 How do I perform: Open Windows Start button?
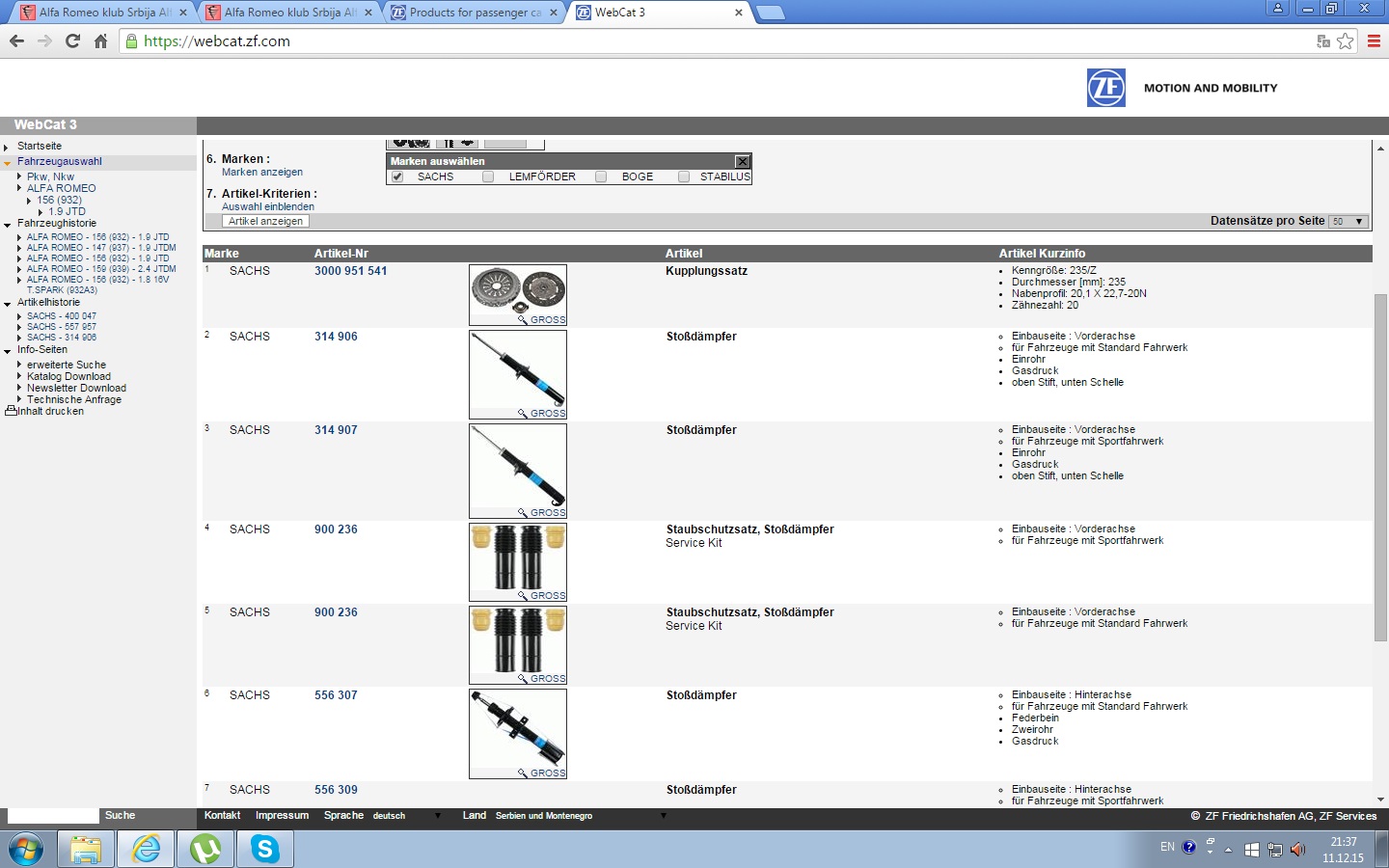click(x=26, y=850)
